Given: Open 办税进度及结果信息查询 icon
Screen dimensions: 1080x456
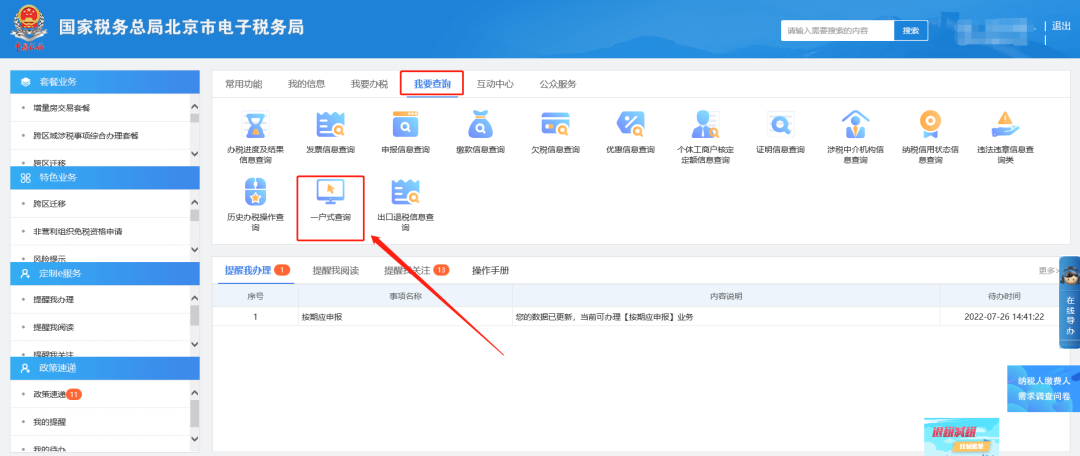Looking at the screenshot, I should pyautogui.click(x=255, y=126).
